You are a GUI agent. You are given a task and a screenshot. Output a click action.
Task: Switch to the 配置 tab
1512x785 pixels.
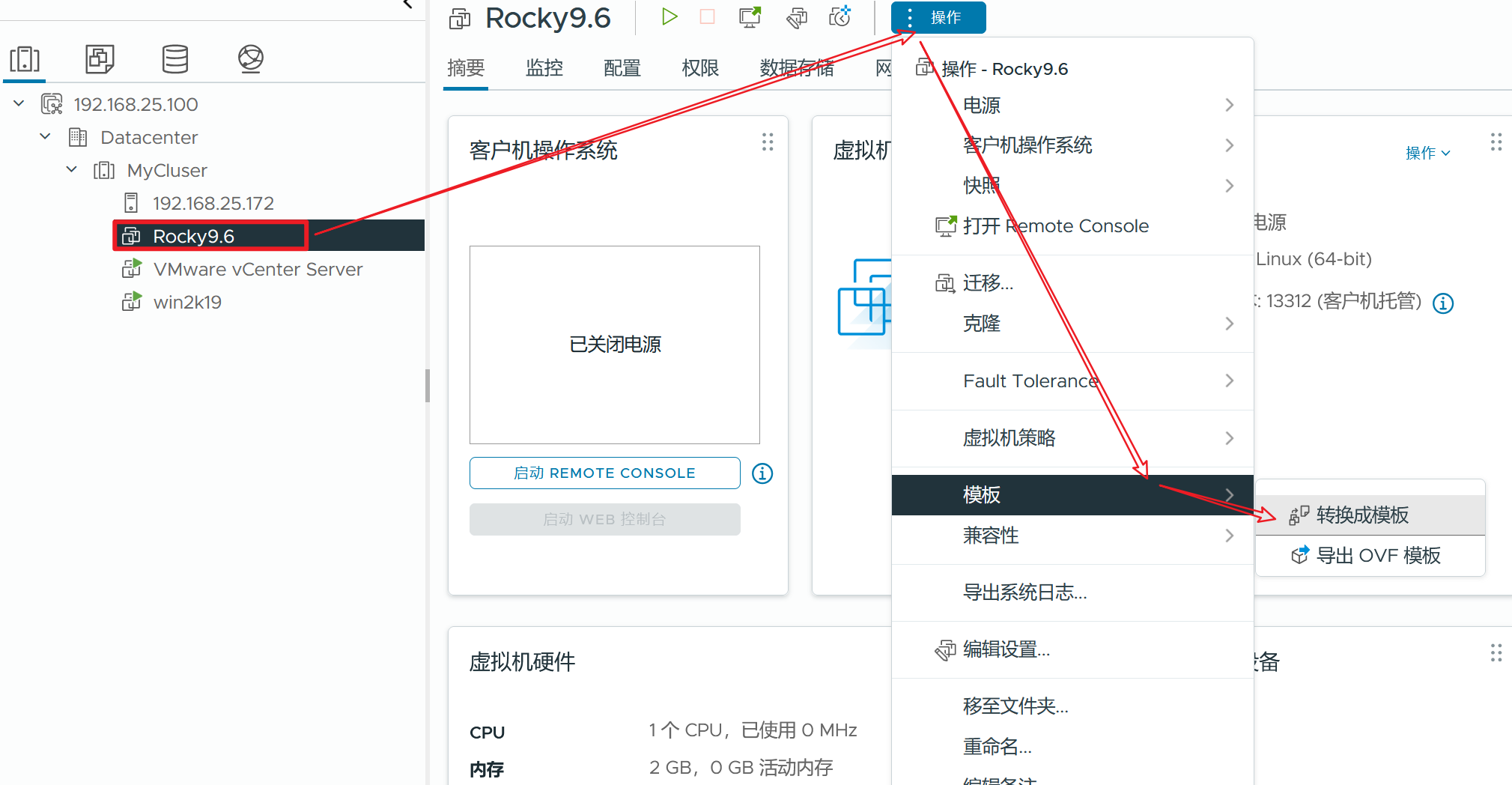click(x=622, y=68)
